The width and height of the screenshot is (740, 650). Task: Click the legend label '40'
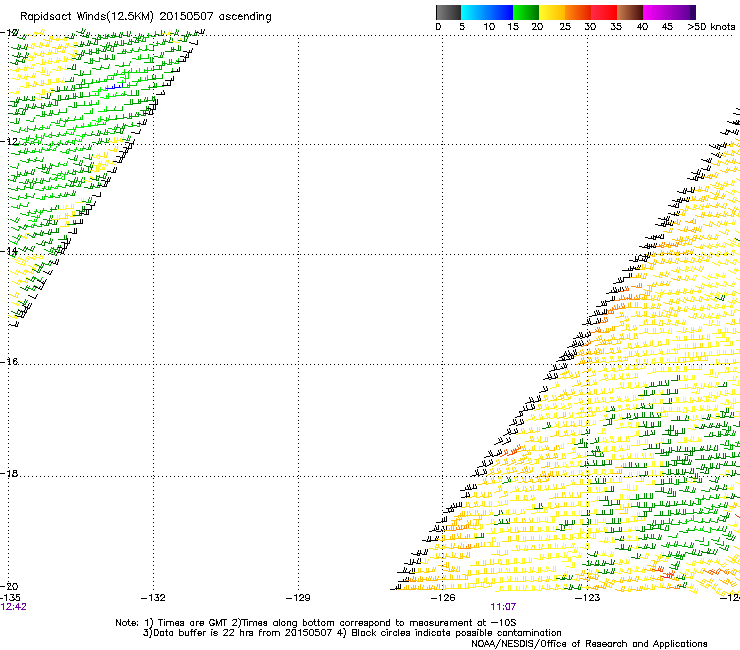pyautogui.click(x=642, y=27)
